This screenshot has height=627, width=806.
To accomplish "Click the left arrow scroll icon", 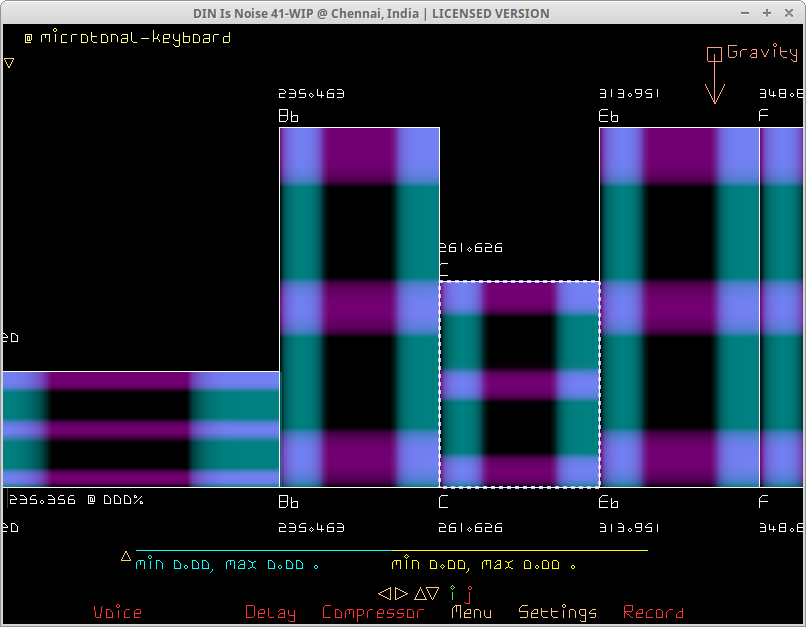I will (x=385, y=593).
